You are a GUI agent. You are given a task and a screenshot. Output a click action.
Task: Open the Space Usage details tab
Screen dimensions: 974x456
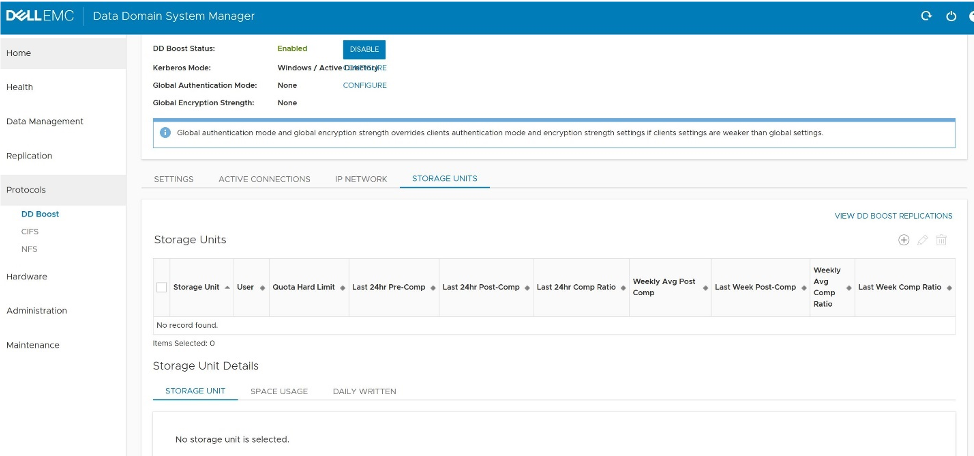point(279,391)
